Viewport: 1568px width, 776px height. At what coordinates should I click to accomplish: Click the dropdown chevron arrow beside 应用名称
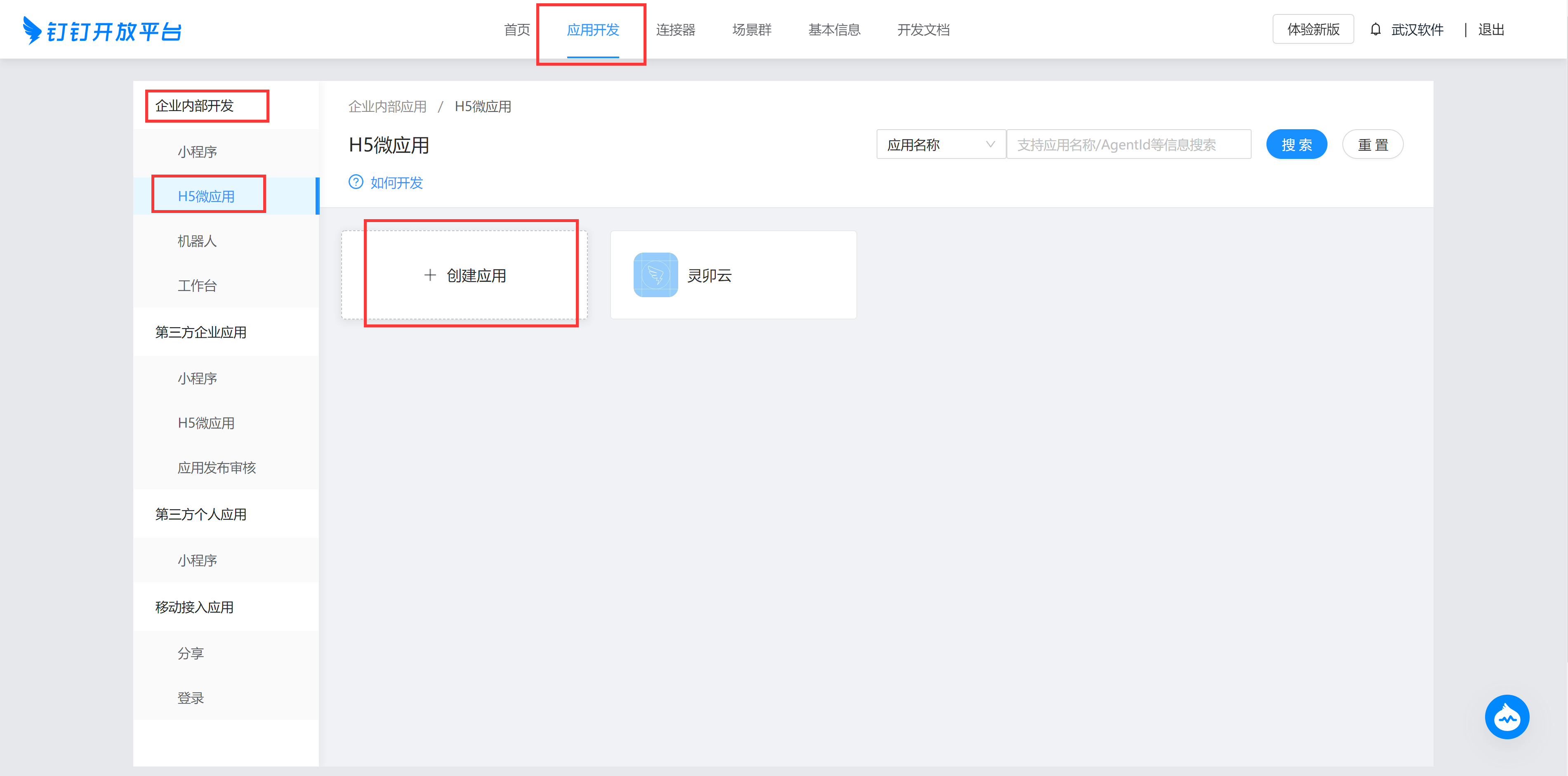pos(990,144)
